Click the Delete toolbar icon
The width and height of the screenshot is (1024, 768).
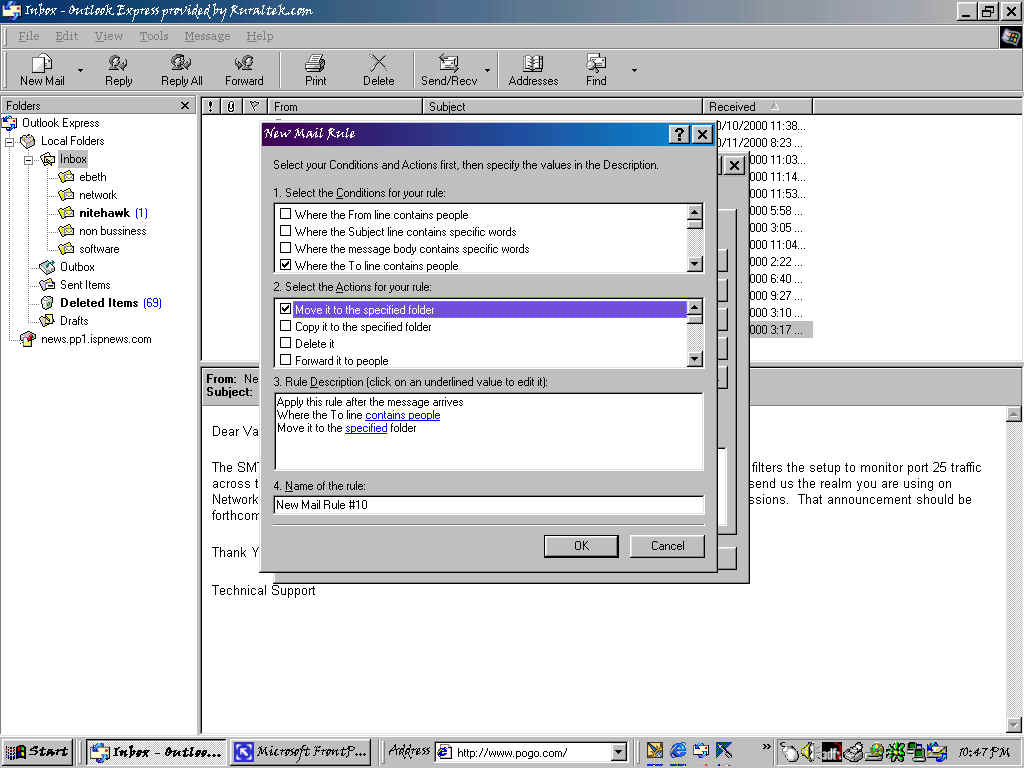pyautogui.click(x=378, y=70)
